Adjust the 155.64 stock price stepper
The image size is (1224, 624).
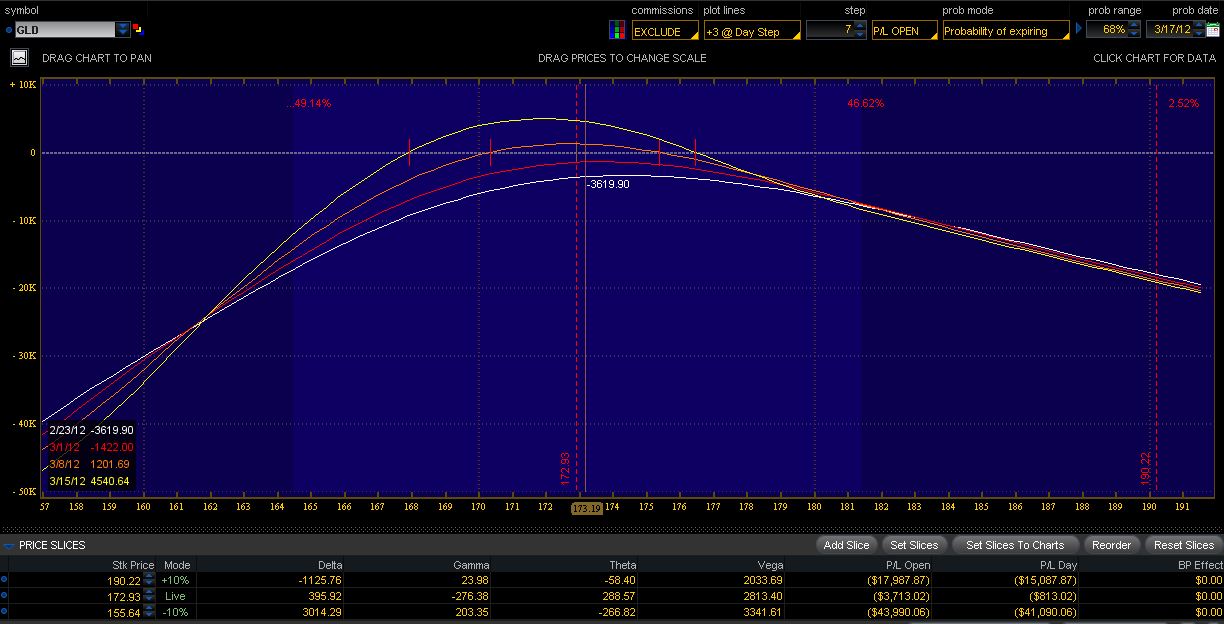tap(149, 611)
